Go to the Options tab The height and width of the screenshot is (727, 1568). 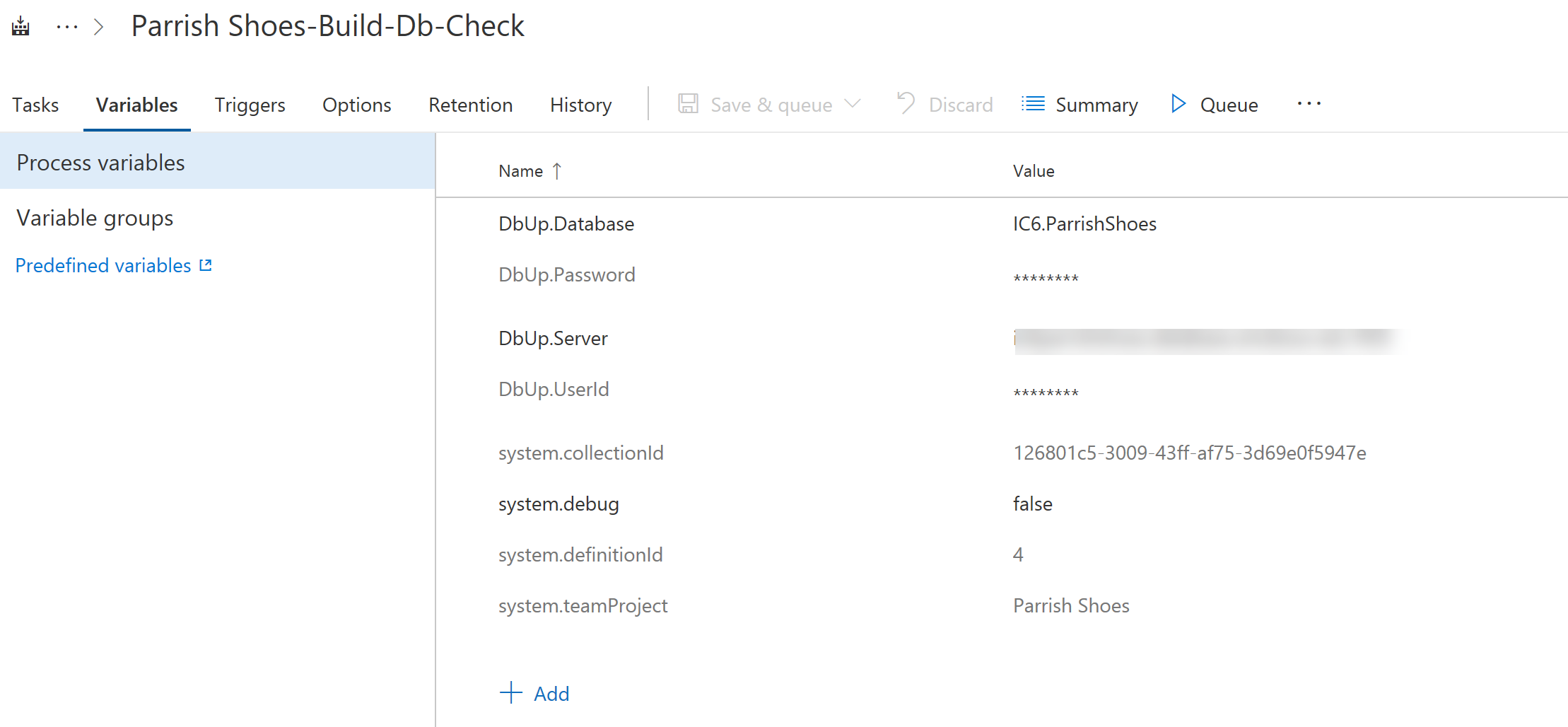(356, 105)
